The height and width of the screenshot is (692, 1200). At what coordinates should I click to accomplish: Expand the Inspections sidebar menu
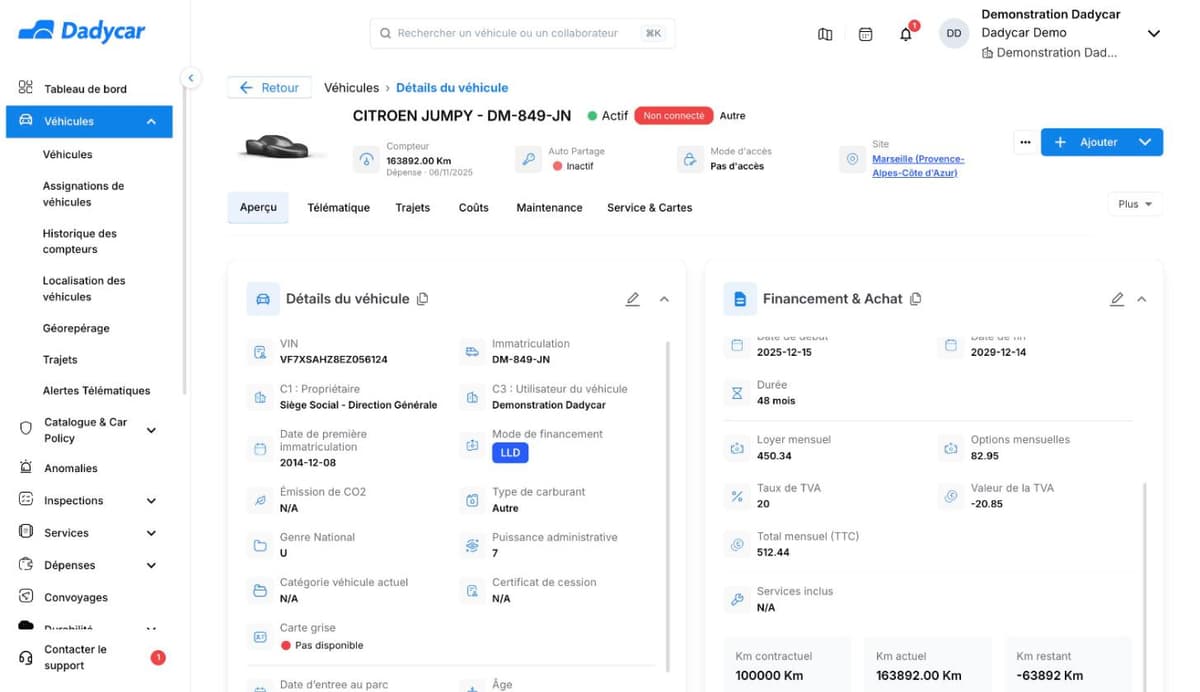point(151,501)
